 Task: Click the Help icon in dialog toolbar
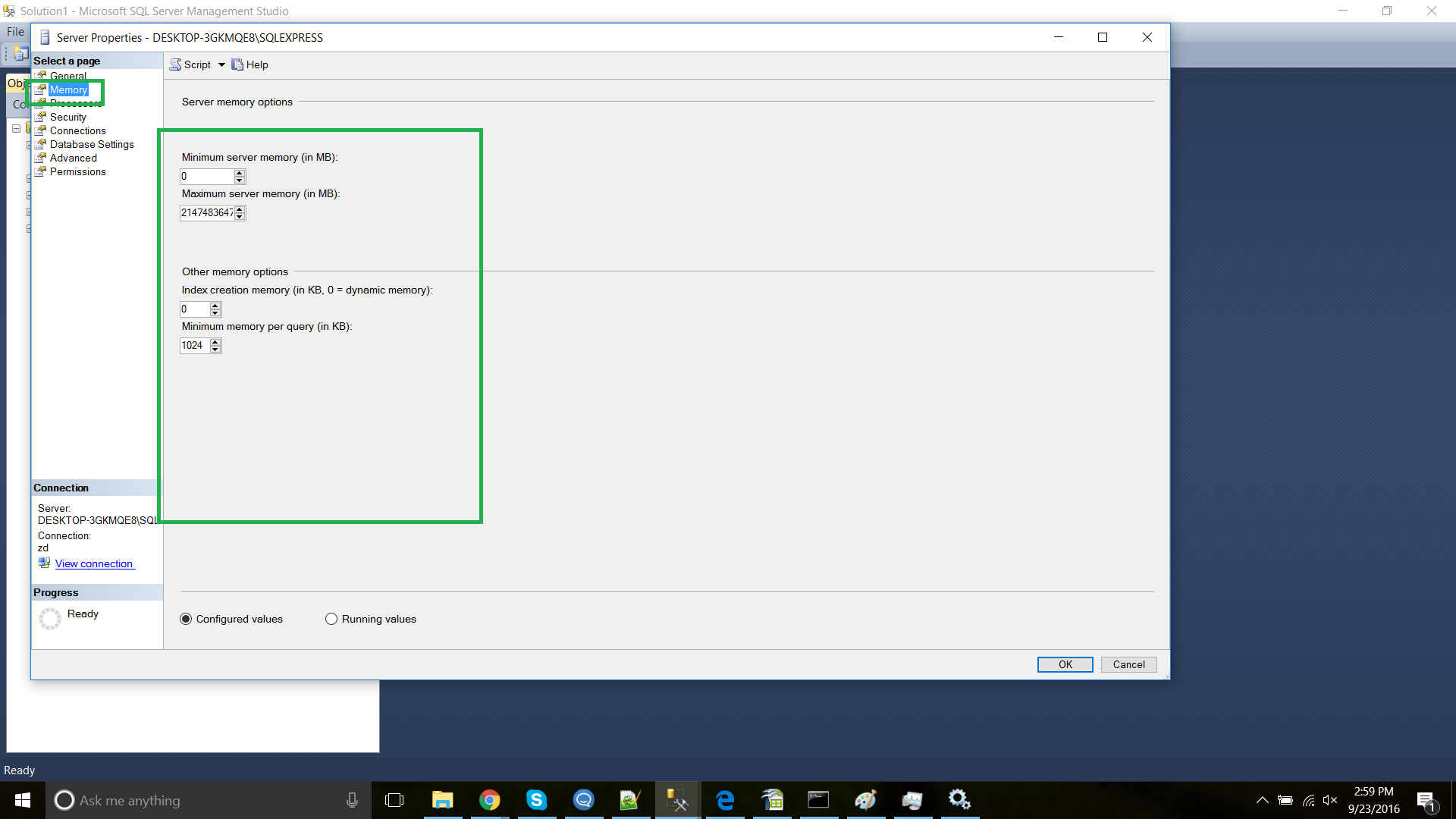237,64
